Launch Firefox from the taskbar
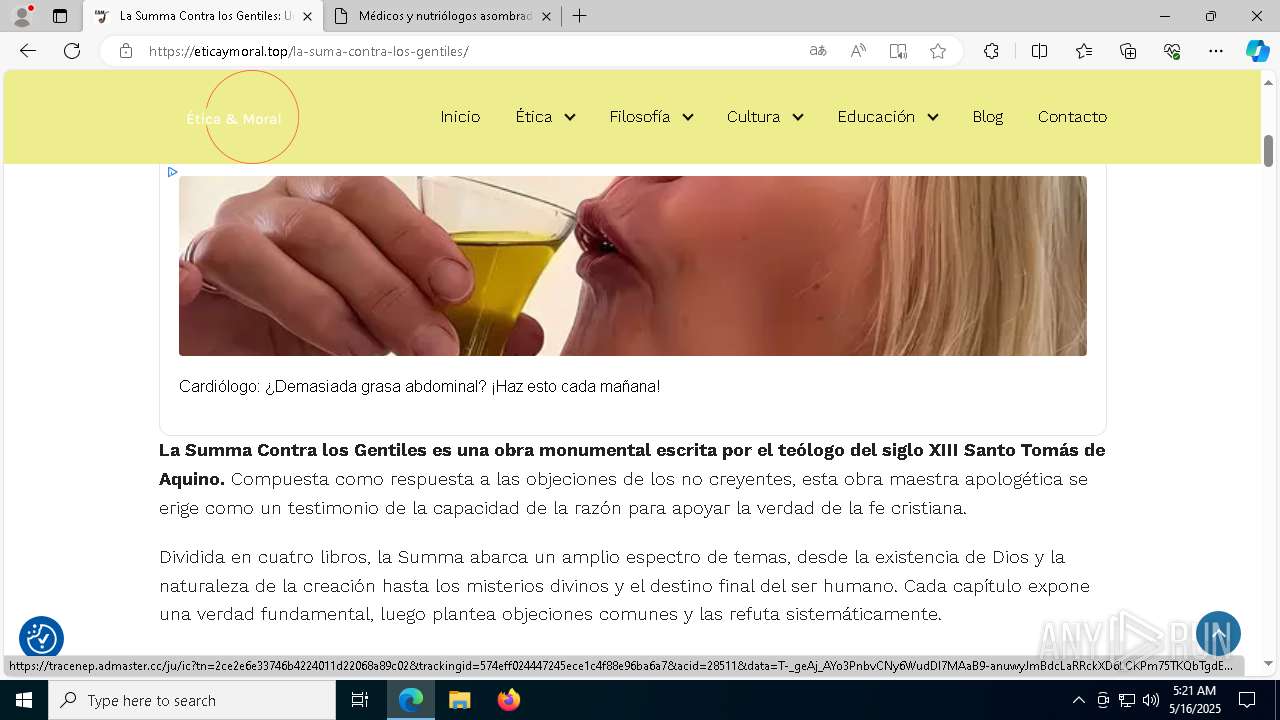1280x720 pixels. pyautogui.click(x=509, y=700)
